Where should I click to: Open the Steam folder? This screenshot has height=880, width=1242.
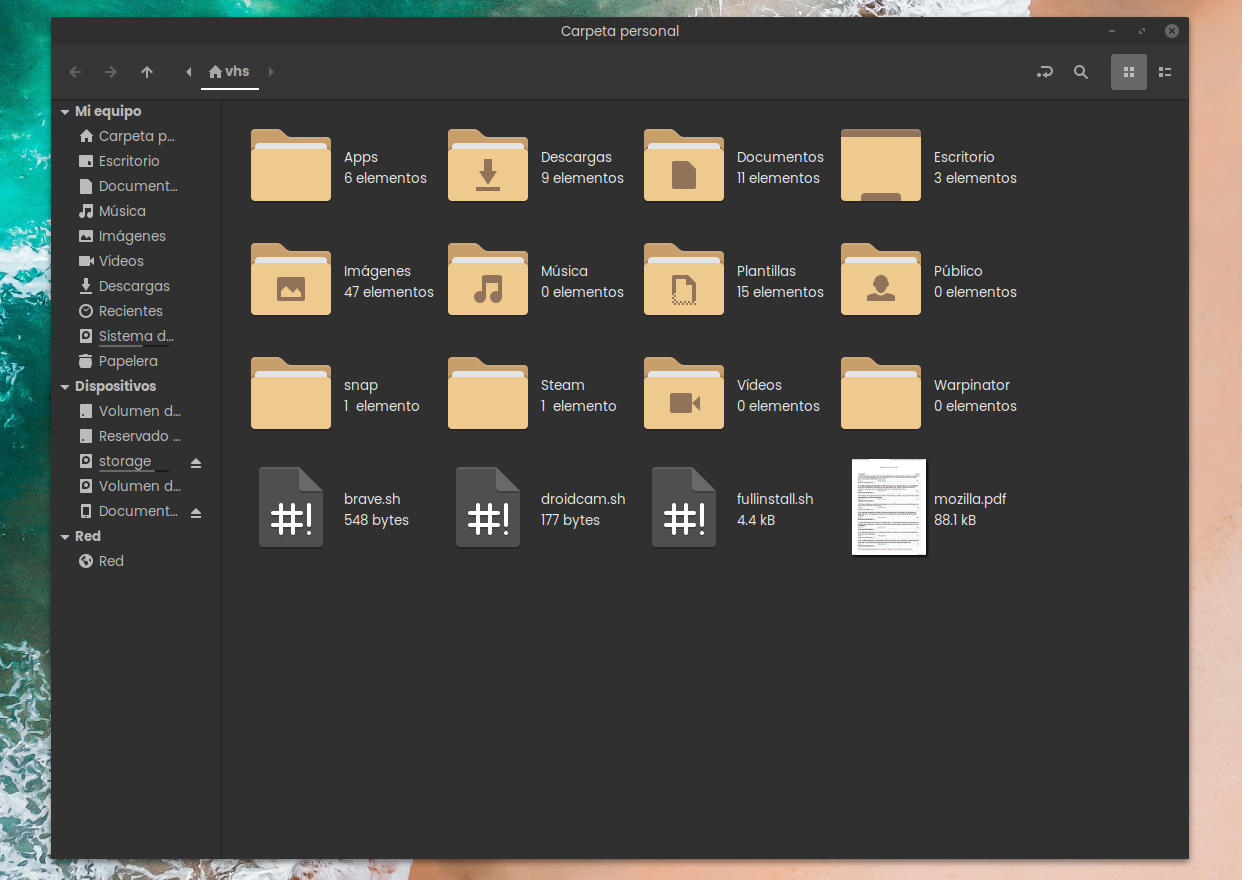pos(488,392)
